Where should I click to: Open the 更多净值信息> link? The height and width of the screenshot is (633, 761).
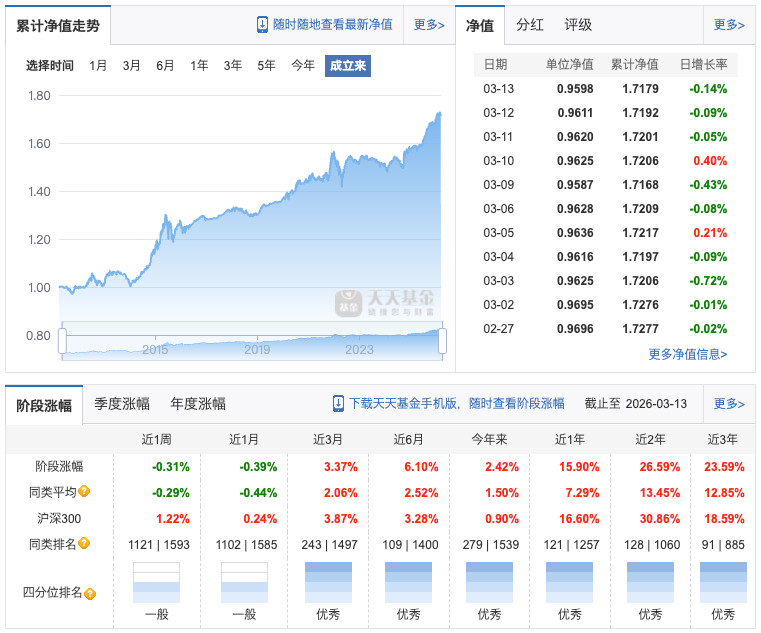pos(688,354)
